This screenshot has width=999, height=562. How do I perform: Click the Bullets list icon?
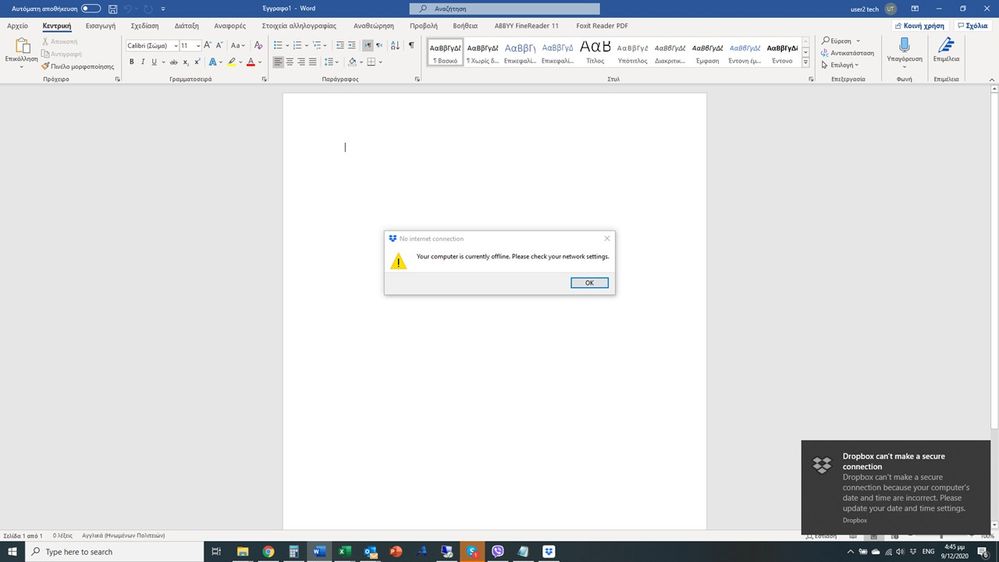[x=278, y=45]
